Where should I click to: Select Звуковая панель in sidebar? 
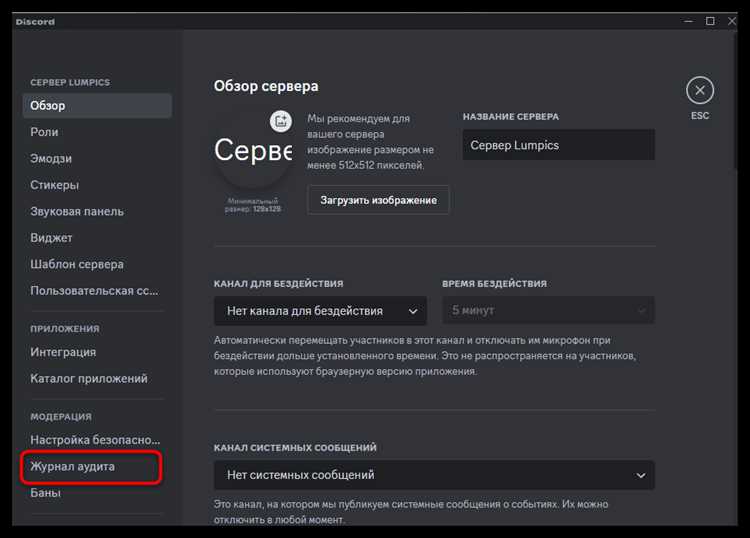[x=97, y=211]
